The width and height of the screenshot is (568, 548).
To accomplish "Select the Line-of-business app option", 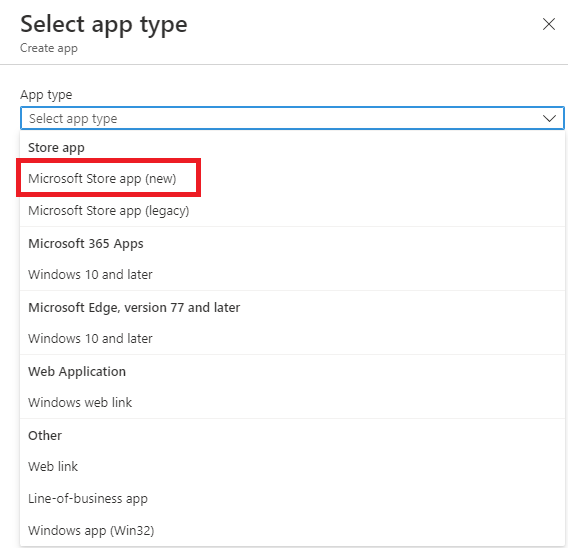I will [292, 498].
